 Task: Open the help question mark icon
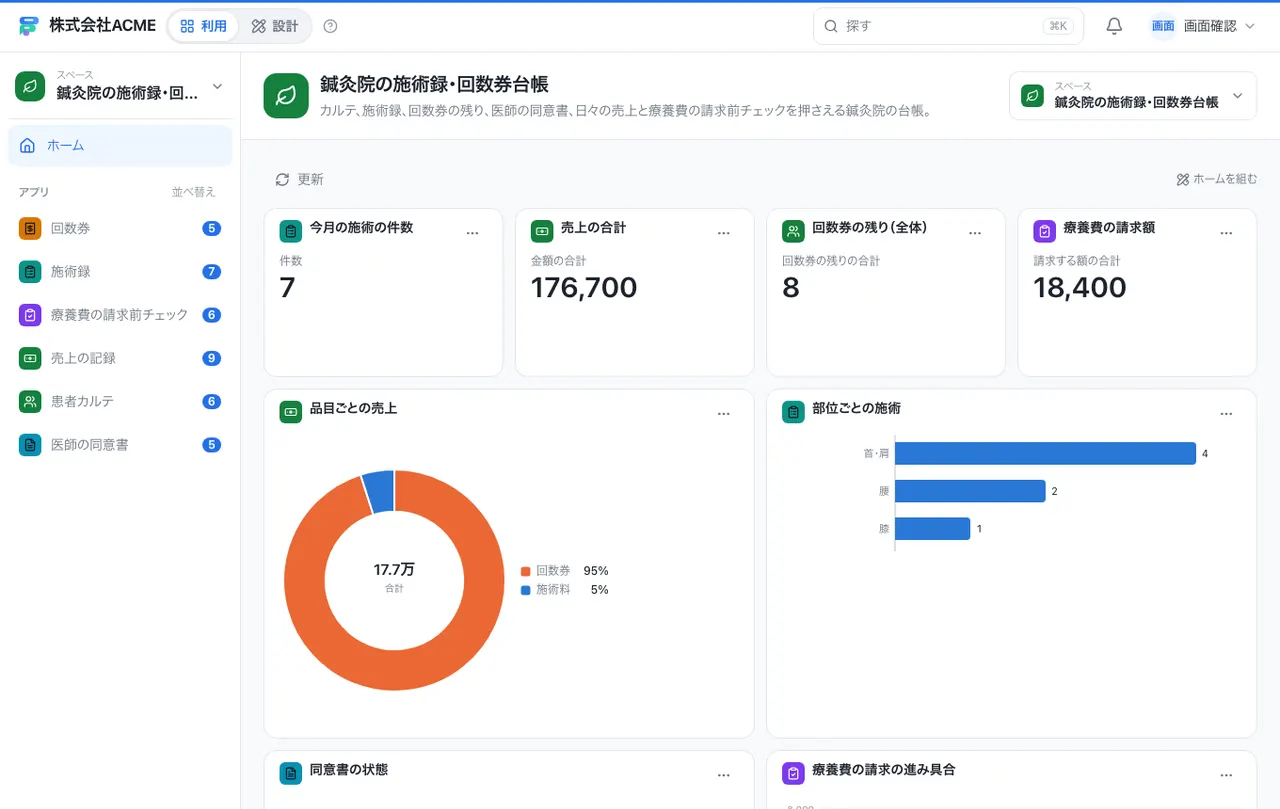point(331,26)
